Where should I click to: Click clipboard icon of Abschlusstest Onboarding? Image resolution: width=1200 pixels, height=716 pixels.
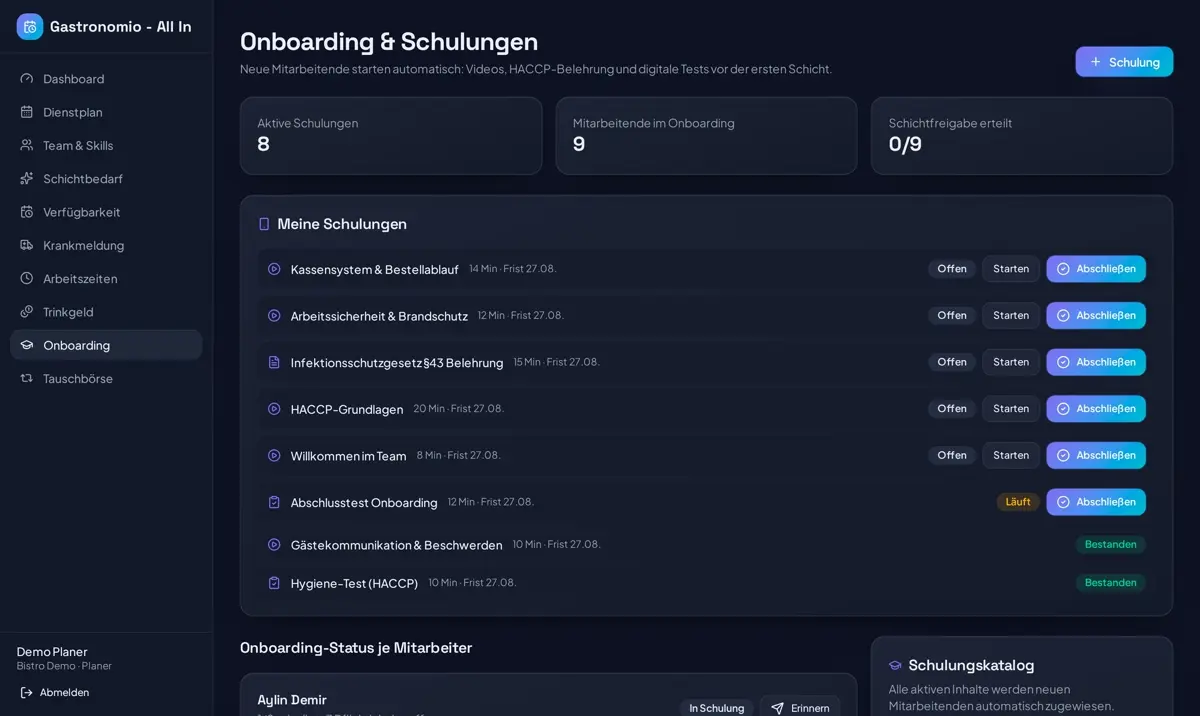[x=274, y=502]
